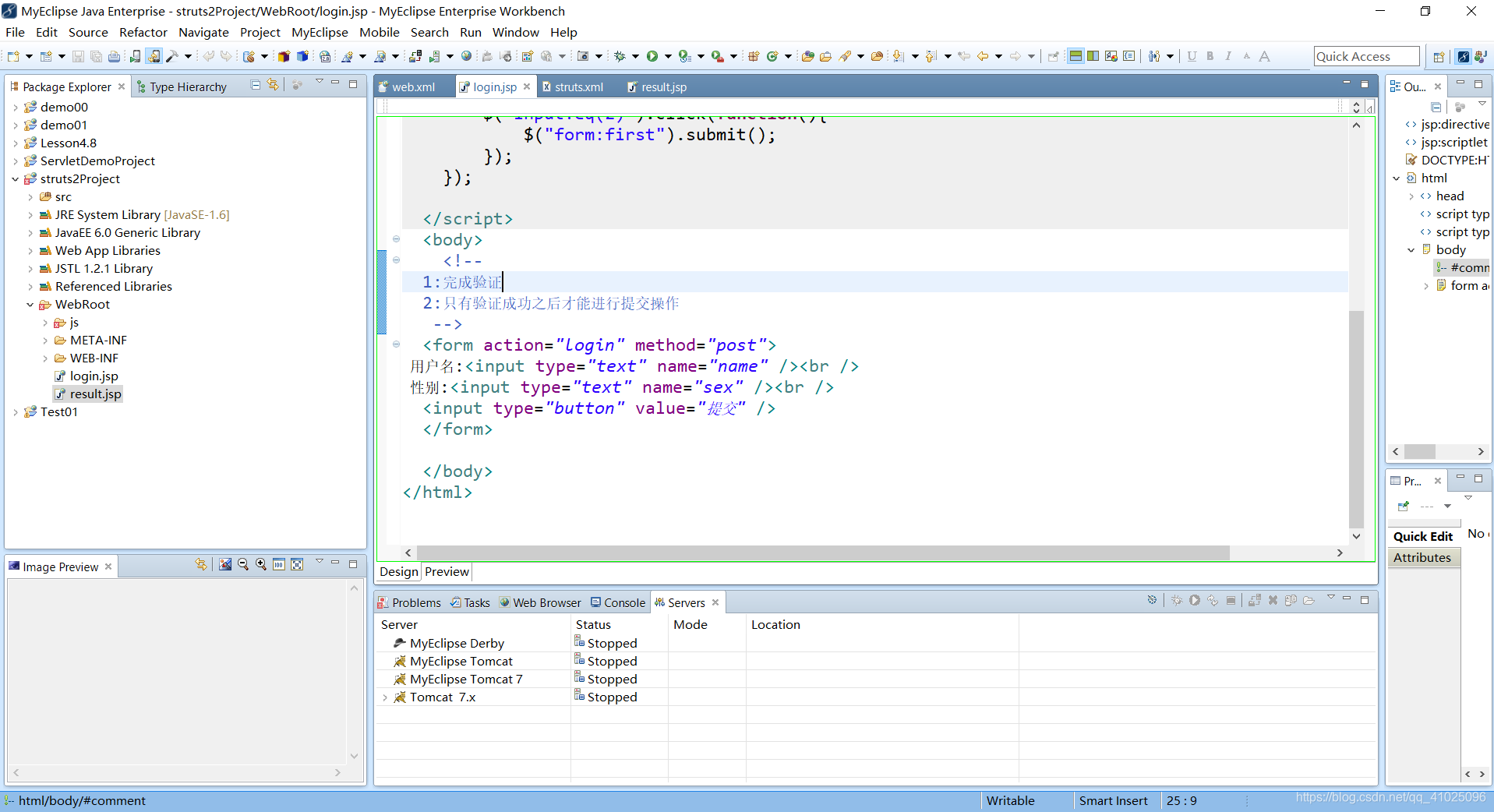
Task: Click Remove server X icon in Servers panel
Action: [1273, 600]
